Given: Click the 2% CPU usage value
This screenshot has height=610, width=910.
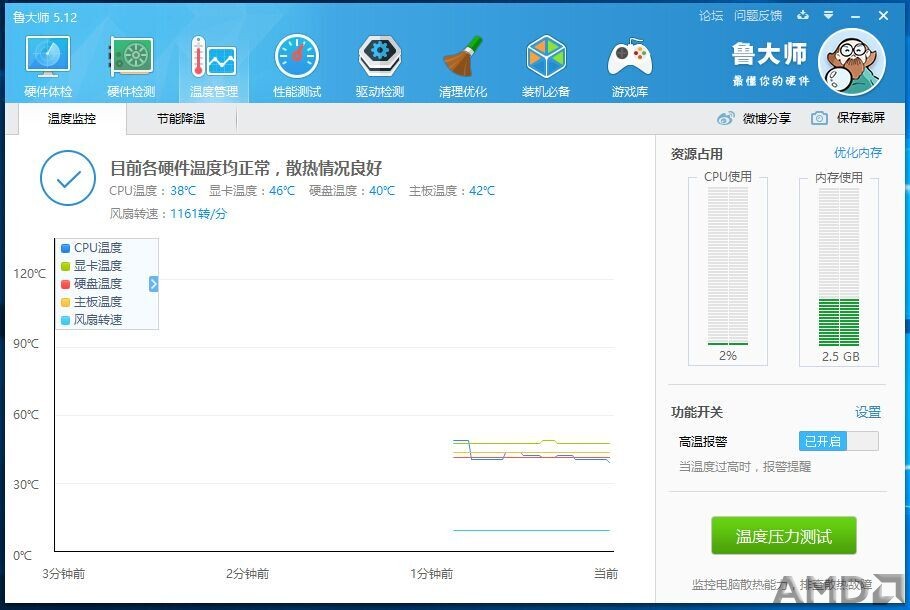Looking at the screenshot, I should point(728,355).
